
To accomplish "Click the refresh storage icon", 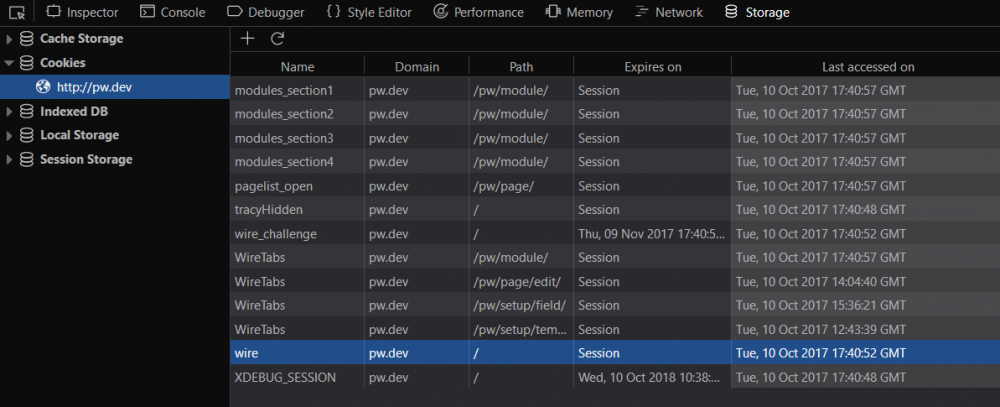I will [x=278, y=38].
